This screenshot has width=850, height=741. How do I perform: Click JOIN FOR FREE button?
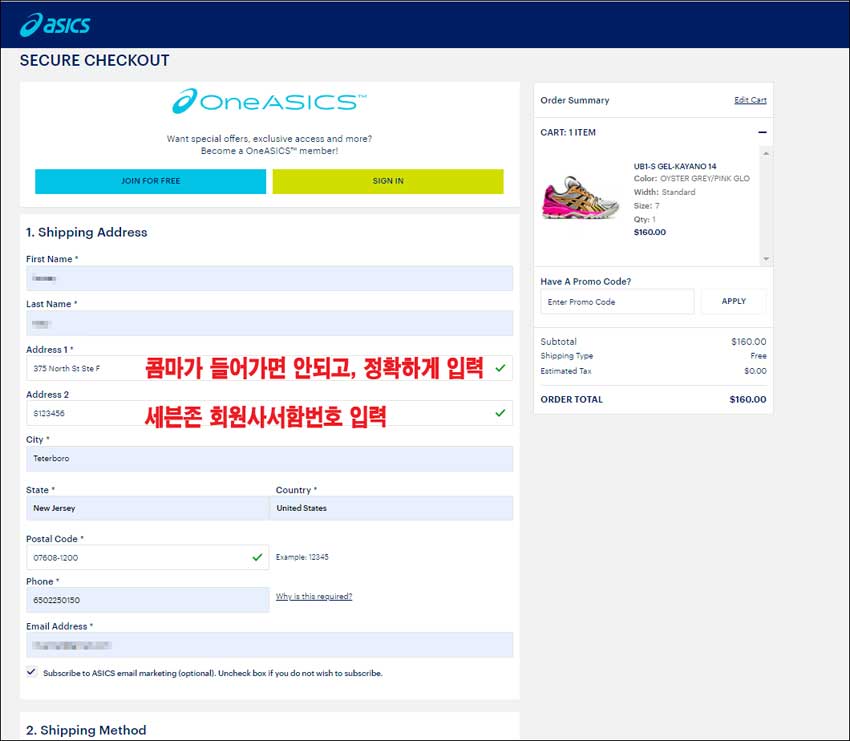click(x=151, y=181)
